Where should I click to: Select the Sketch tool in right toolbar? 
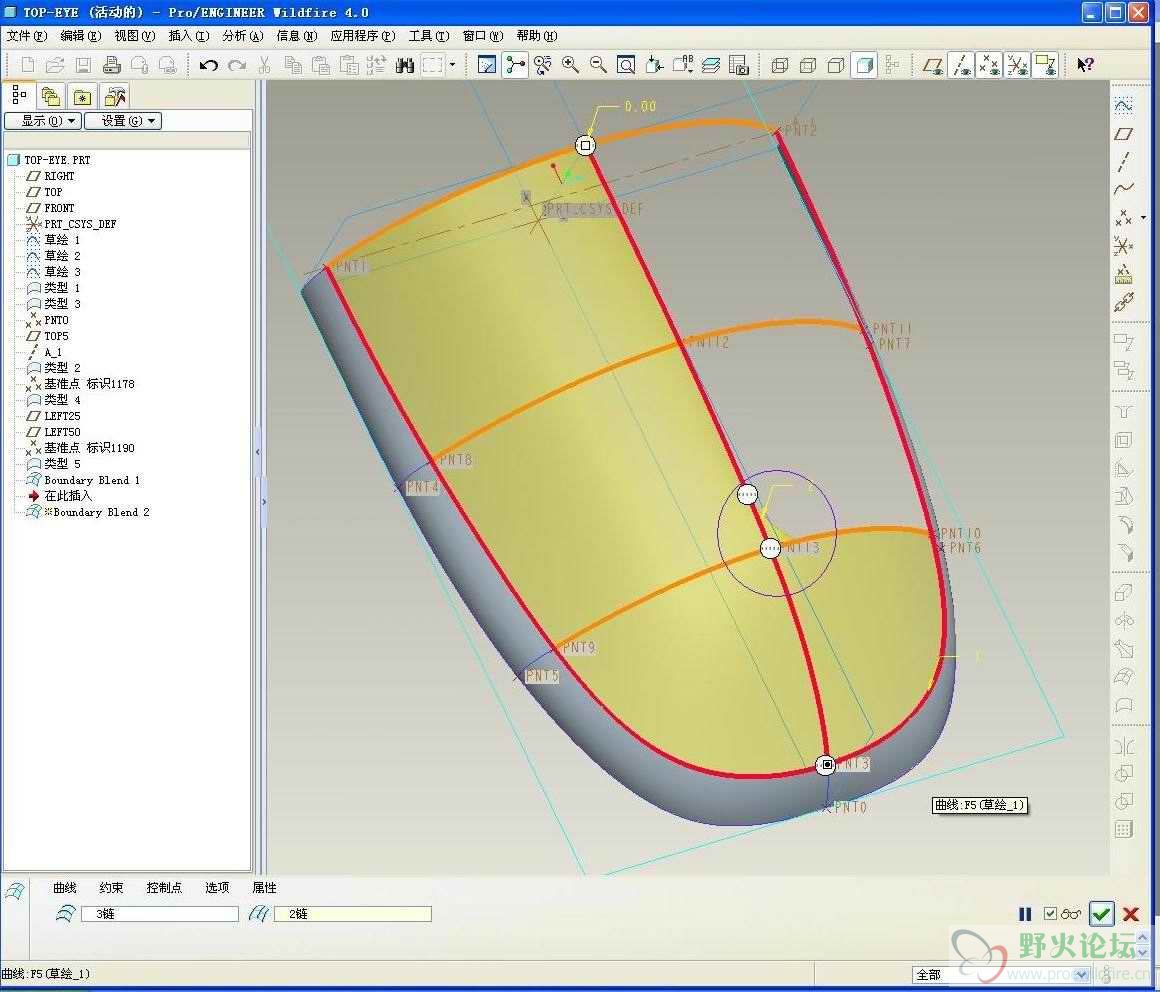click(x=1123, y=106)
